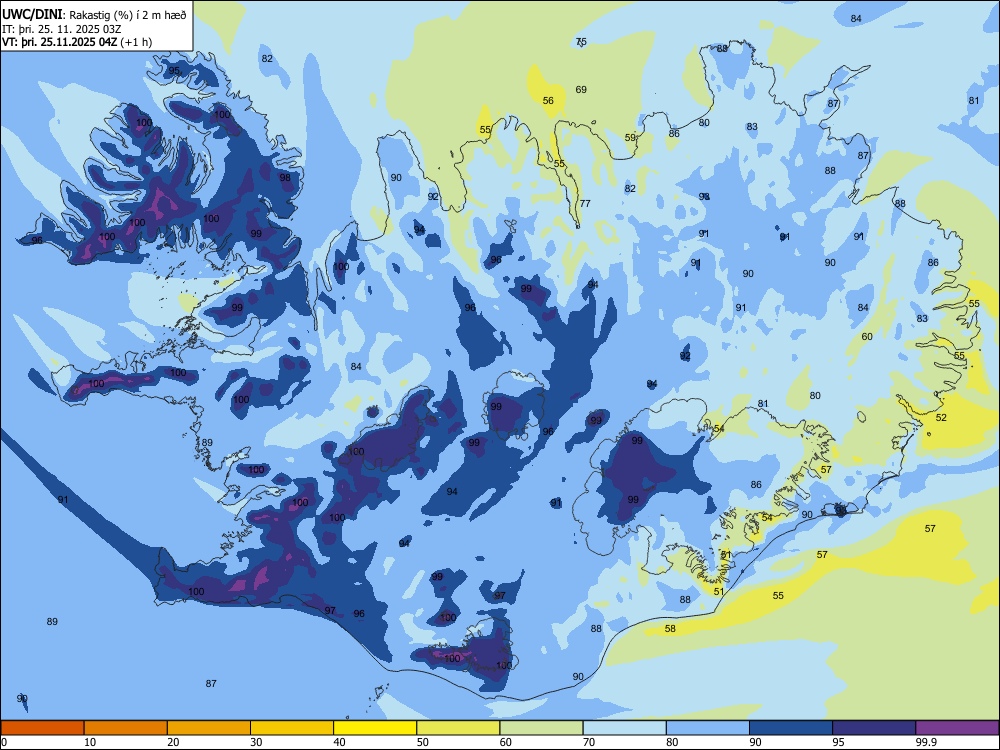Click the medium blue 90–95 legend swatch
The image size is (1000, 750).
(x=791, y=728)
